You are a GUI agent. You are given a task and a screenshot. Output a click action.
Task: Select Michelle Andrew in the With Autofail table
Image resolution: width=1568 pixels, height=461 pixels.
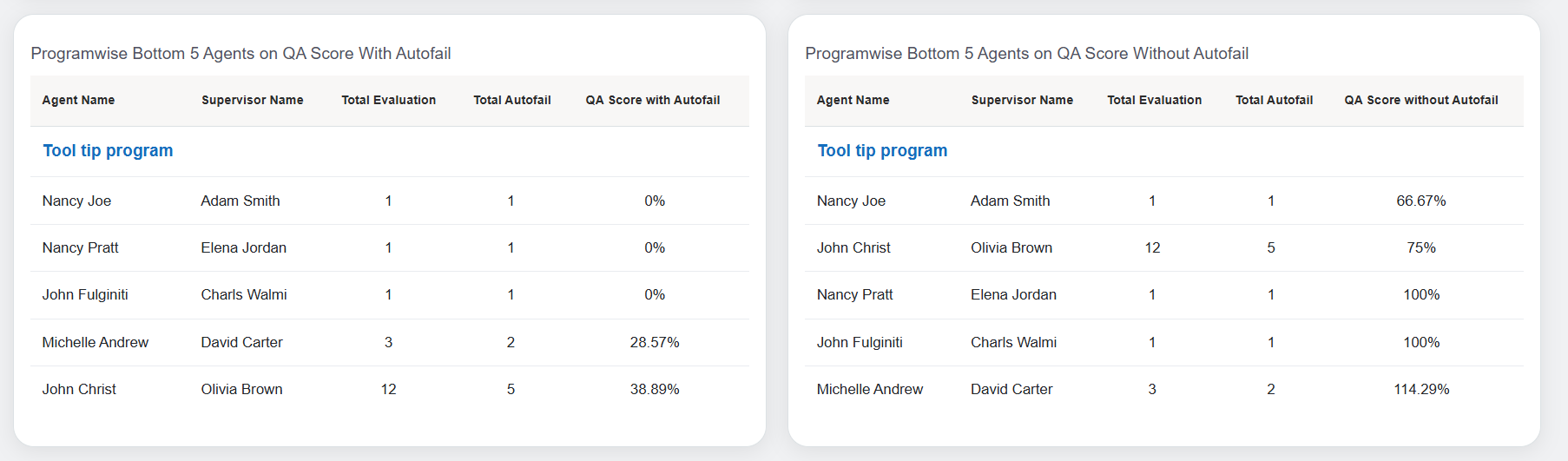pos(96,343)
